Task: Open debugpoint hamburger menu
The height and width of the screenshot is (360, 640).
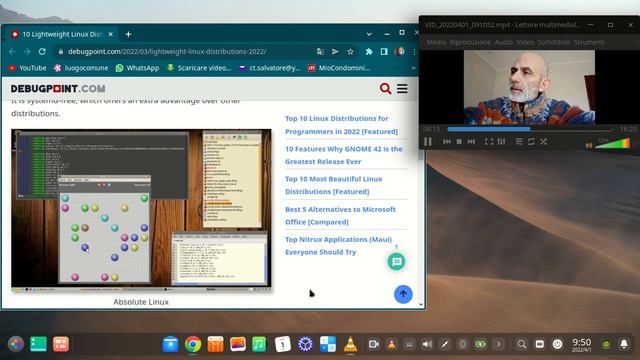Action: pos(402,89)
